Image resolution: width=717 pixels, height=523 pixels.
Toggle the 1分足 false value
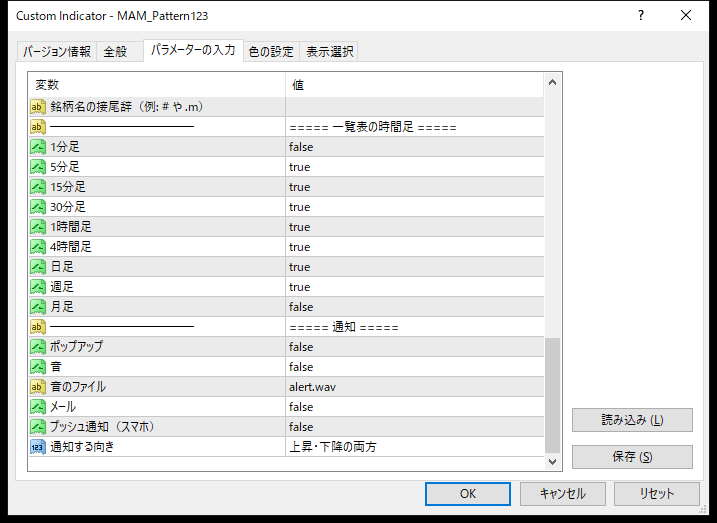tap(415, 147)
